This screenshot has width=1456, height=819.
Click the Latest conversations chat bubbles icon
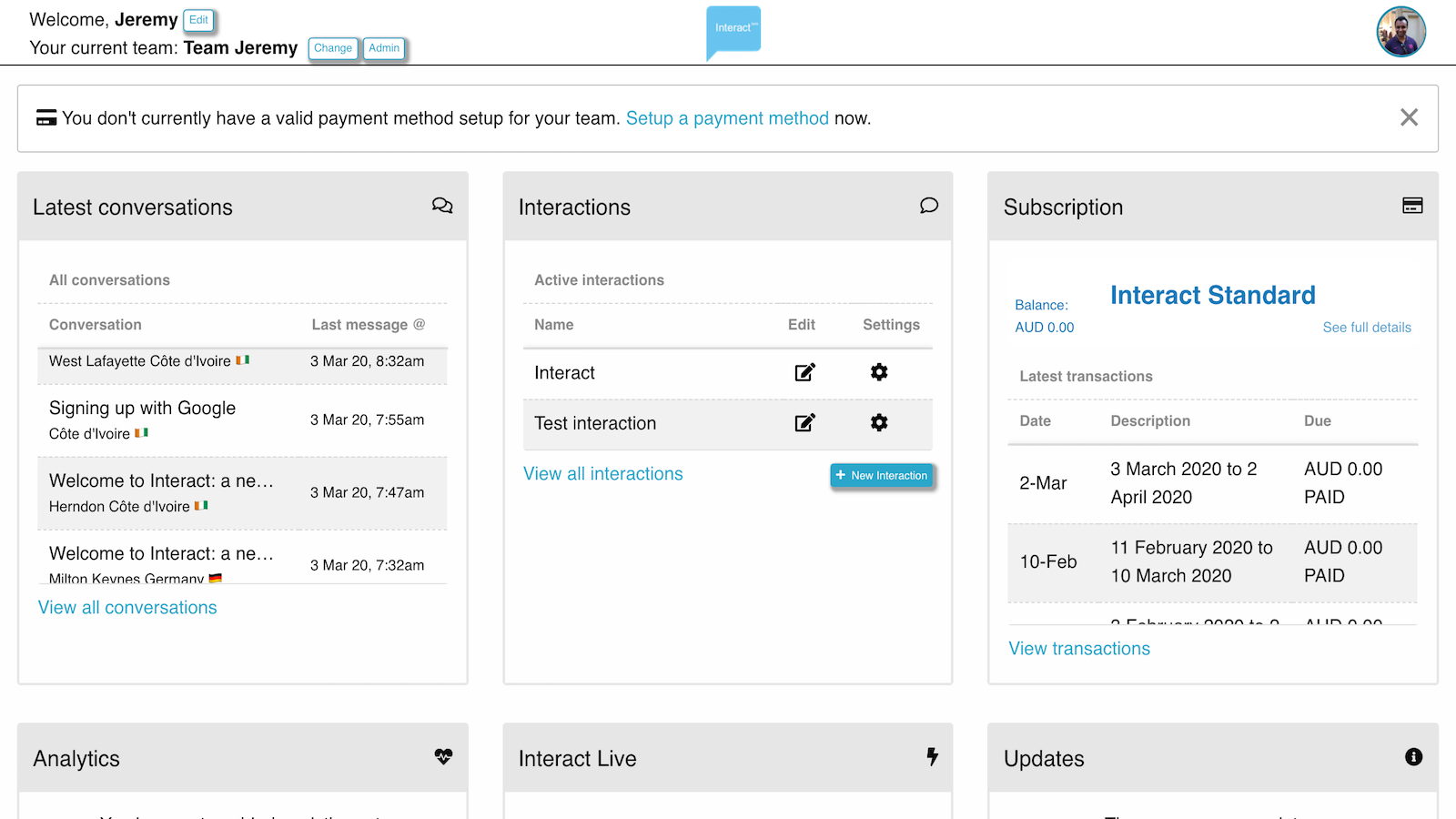(x=442, y=206)
